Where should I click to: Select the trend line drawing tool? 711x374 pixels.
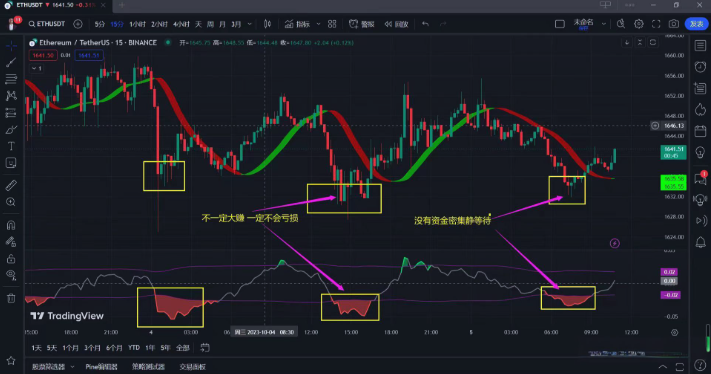[11, 63]
